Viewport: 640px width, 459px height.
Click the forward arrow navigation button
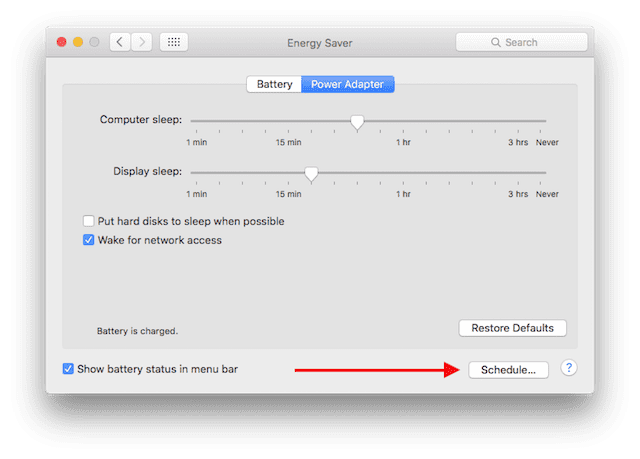pos(142,42)
